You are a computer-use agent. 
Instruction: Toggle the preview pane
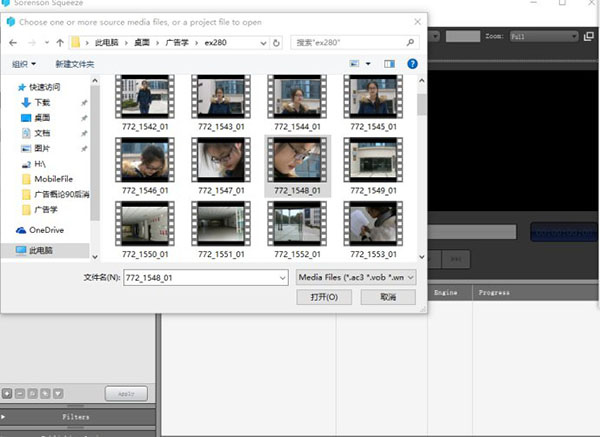[x=389, y=64]
